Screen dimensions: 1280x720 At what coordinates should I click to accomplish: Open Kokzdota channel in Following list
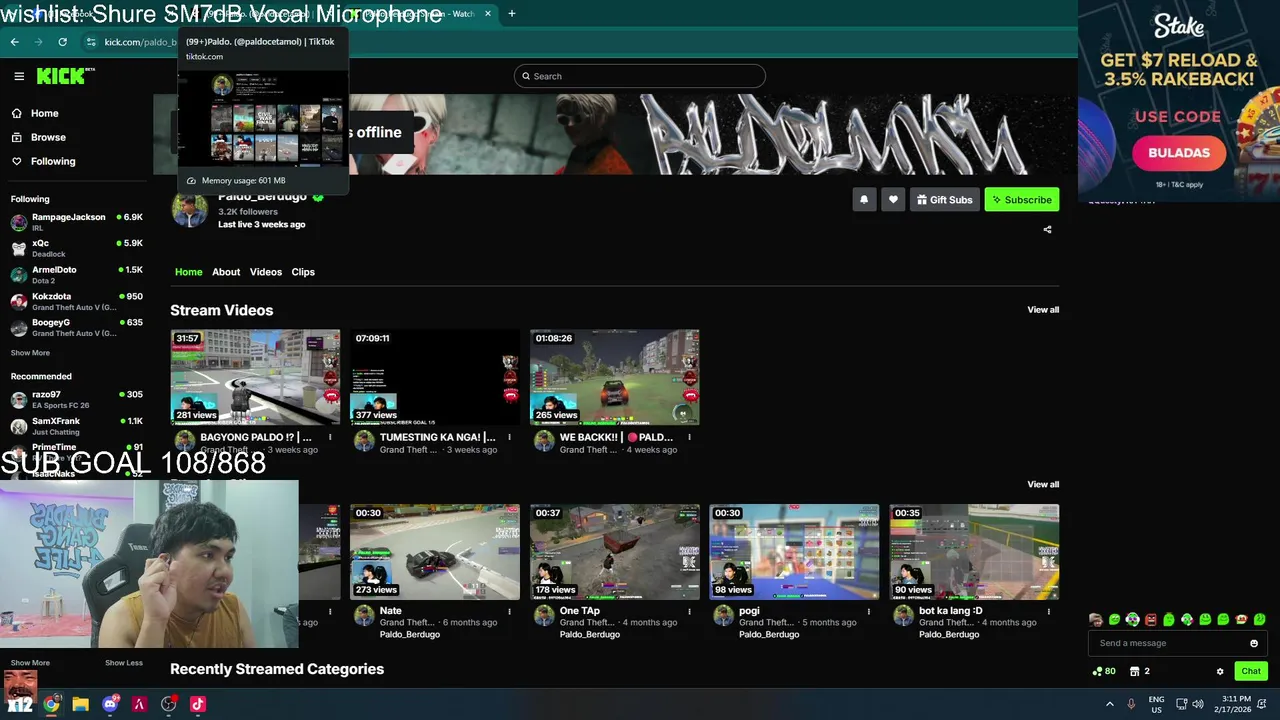(77, 301)
